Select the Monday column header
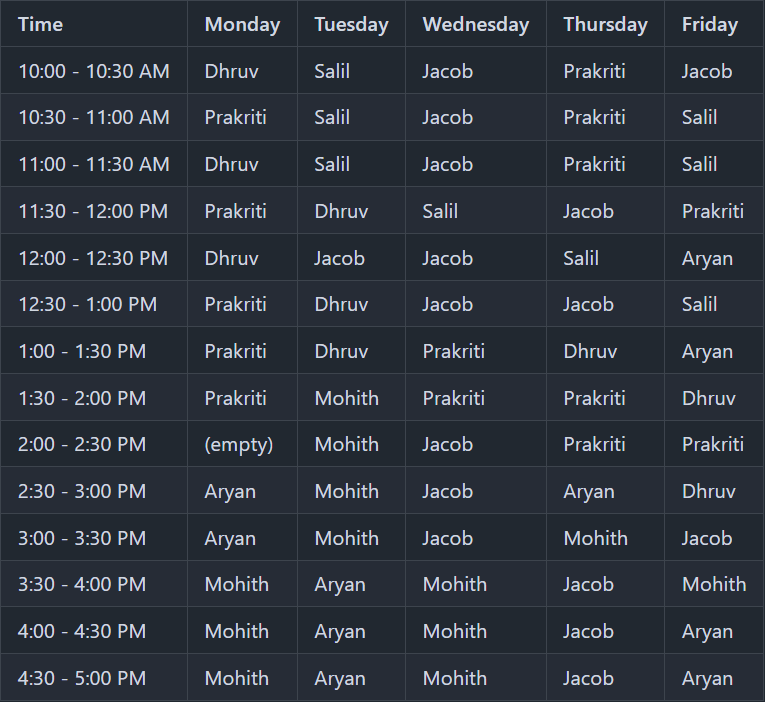The height and width of the screenshot is (702, 765). [242, 25]
